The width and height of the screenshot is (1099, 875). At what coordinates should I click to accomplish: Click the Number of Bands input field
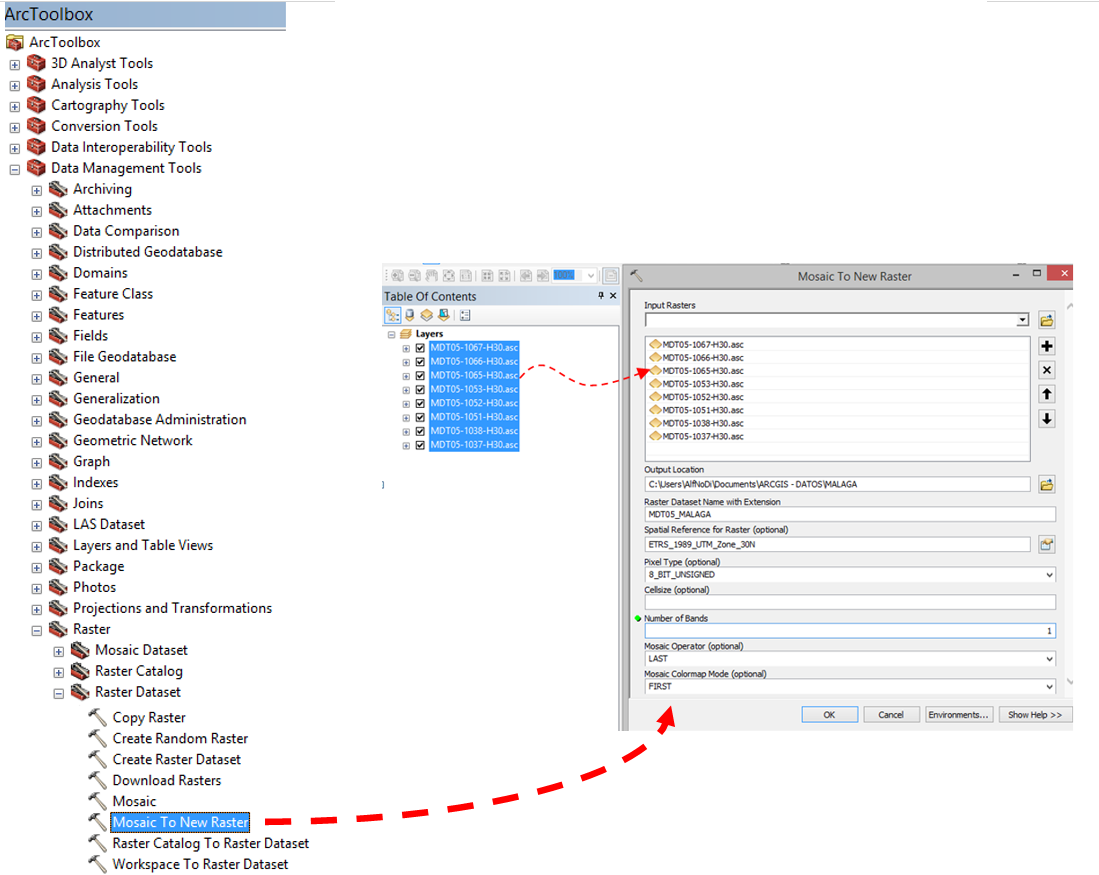pyautogui.click(x=849, y=631)
